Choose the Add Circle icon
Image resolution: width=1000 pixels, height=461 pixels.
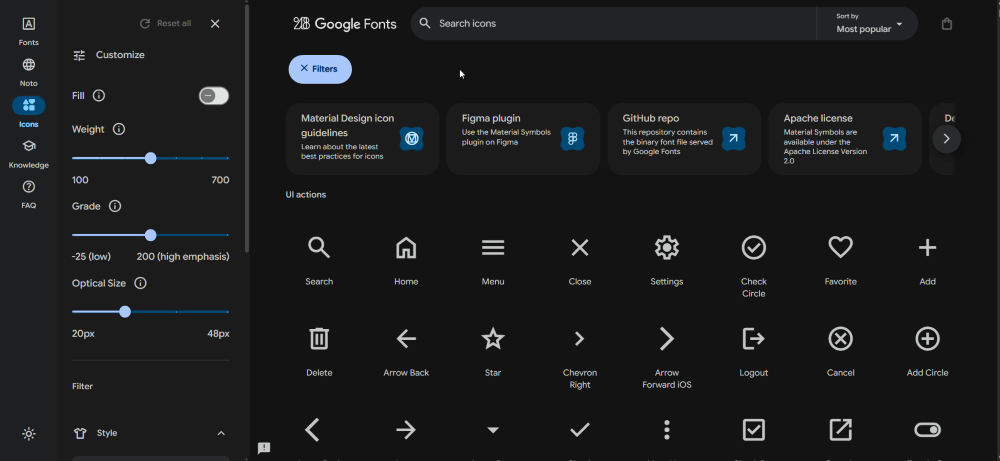(927, 339)
